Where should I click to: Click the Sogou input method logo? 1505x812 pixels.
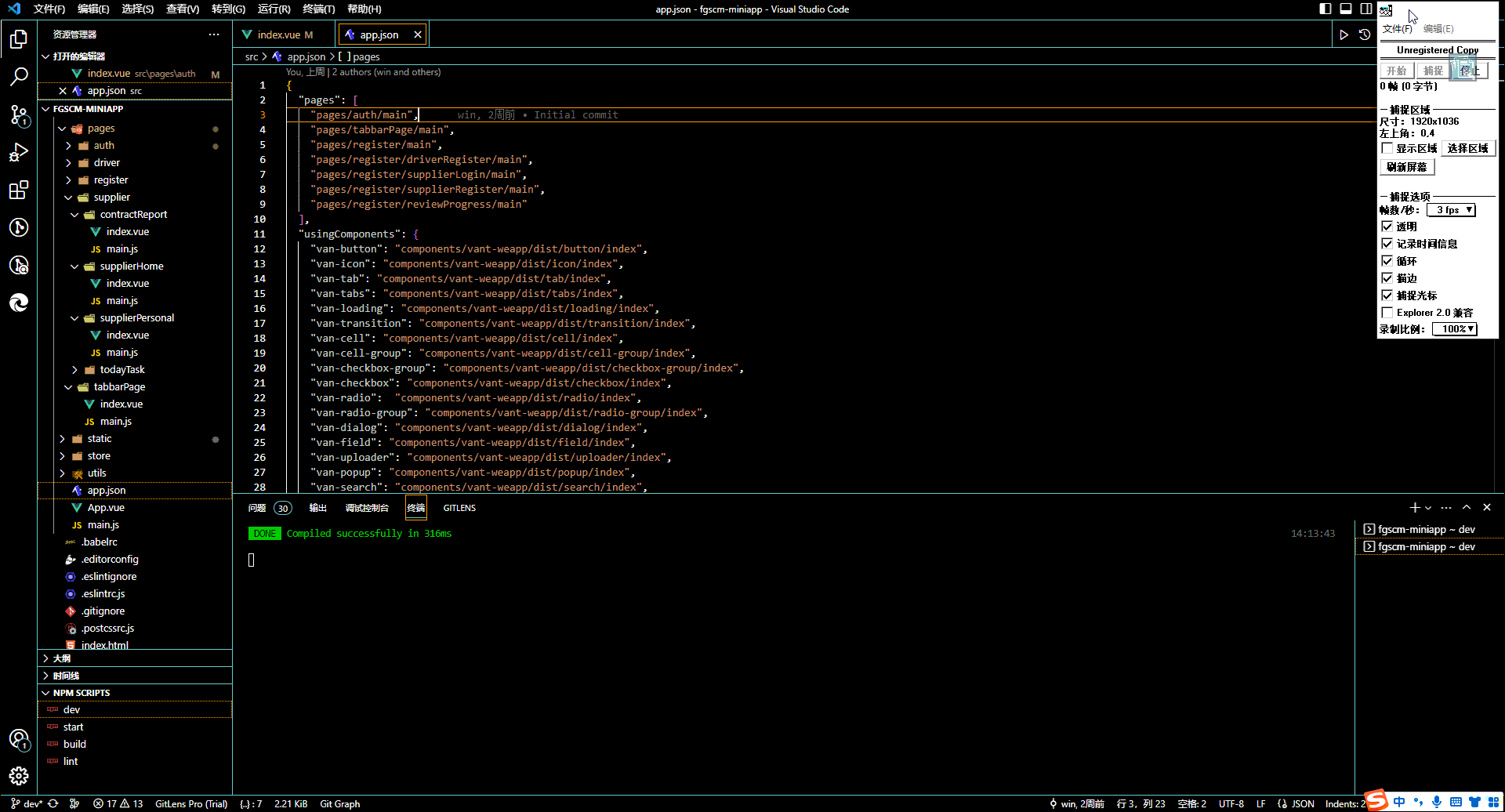tap(1376, 801)
